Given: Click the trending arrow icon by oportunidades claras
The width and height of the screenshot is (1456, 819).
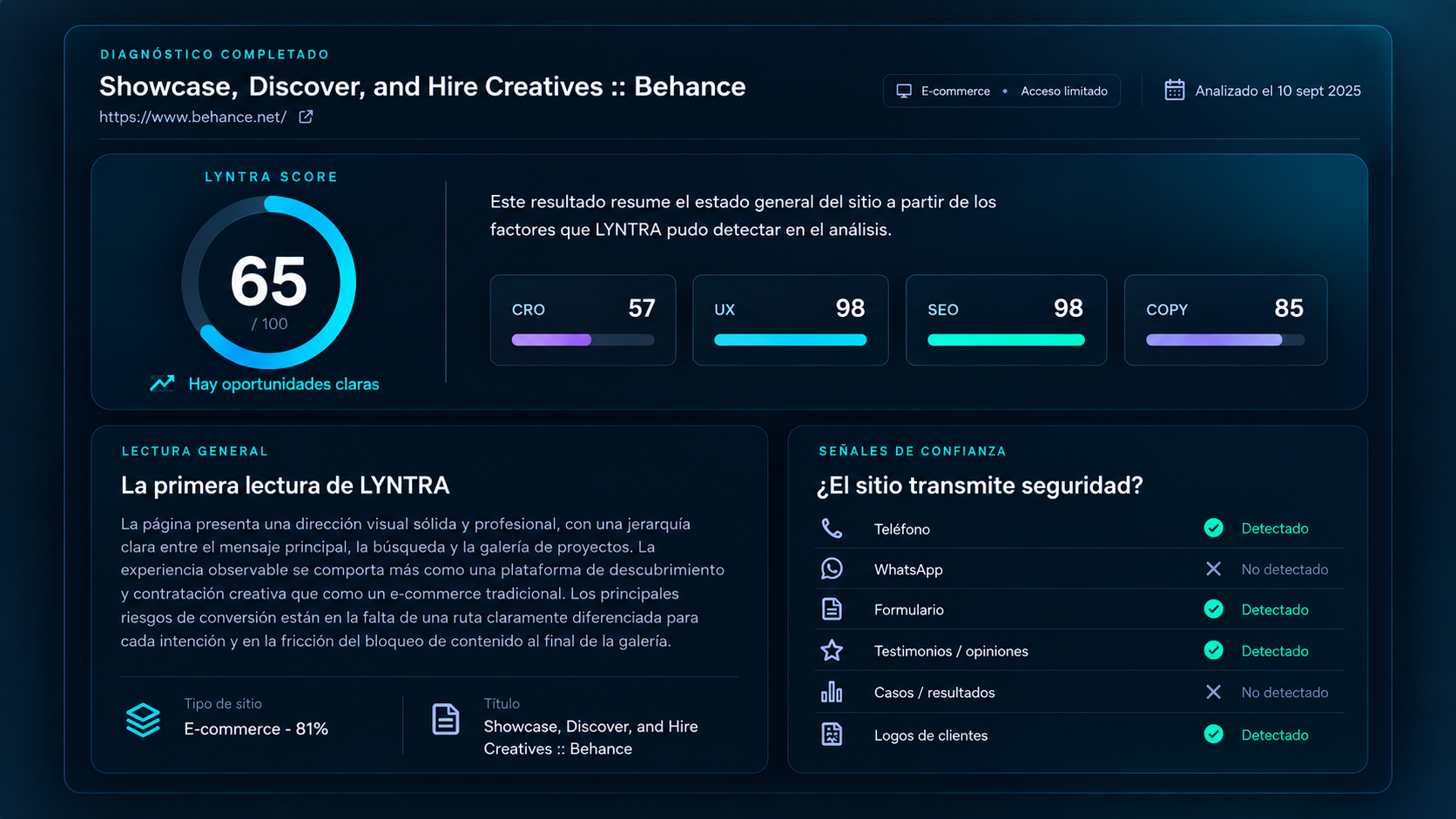Looking at the screenshot, I should (x=162, y=383).
